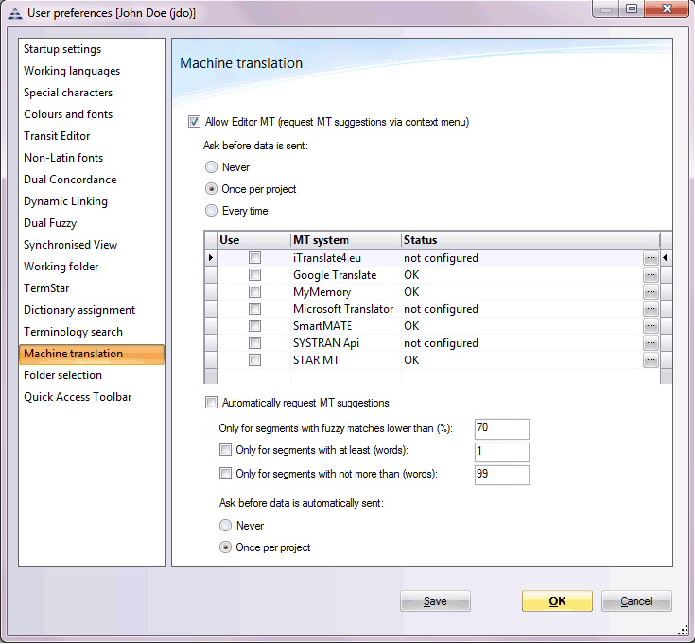
Task: Enable the Microsoft Translator Use checkbox
Action: pos(255,308)
